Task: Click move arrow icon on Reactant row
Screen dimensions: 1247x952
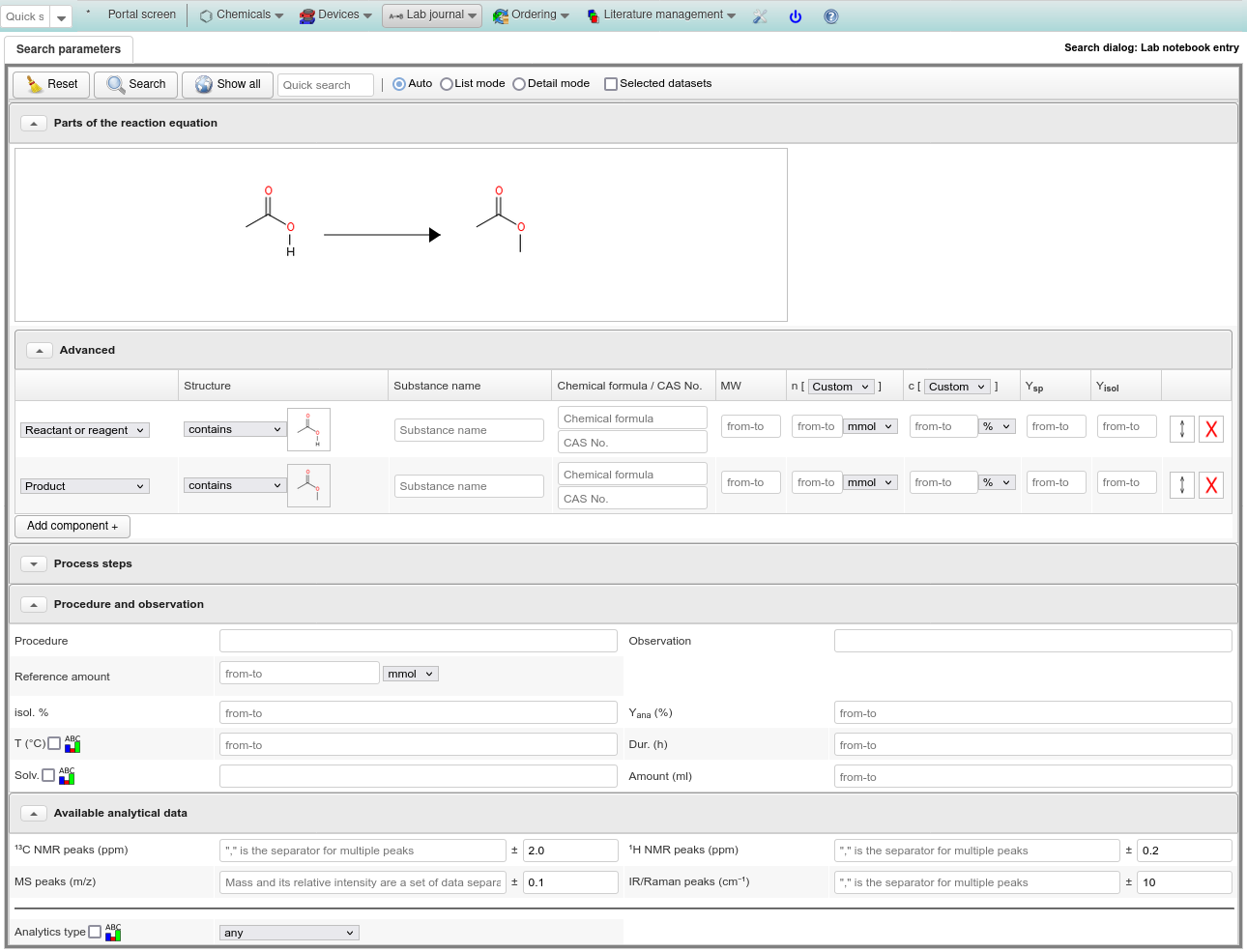Action: click(1181, 429)
